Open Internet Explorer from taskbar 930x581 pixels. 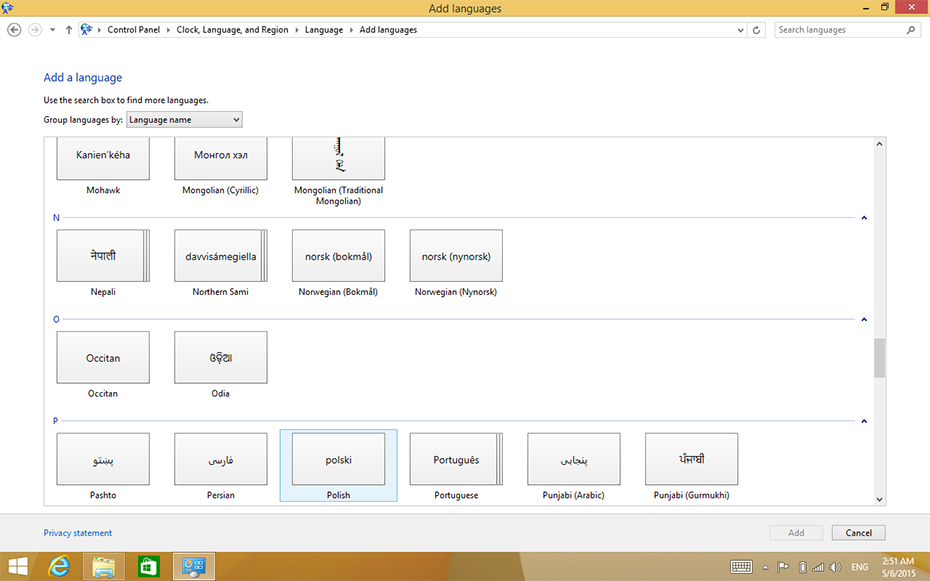click(58, 567)
